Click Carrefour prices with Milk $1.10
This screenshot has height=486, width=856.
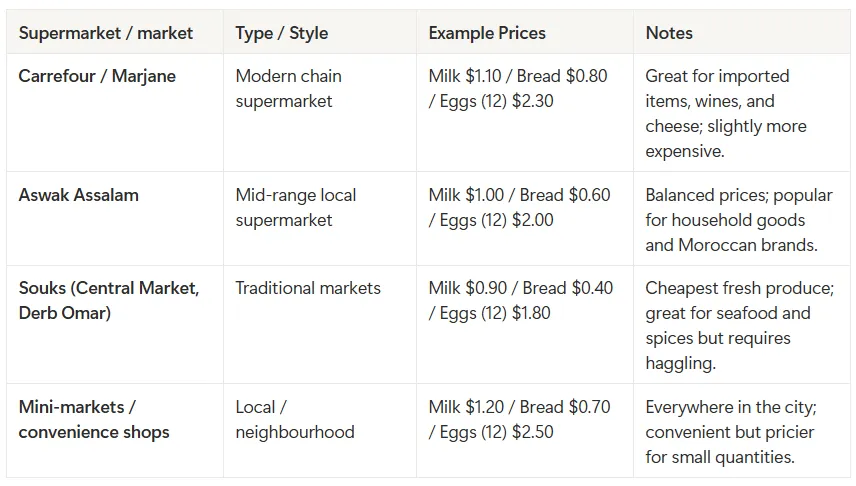[518, 88]
